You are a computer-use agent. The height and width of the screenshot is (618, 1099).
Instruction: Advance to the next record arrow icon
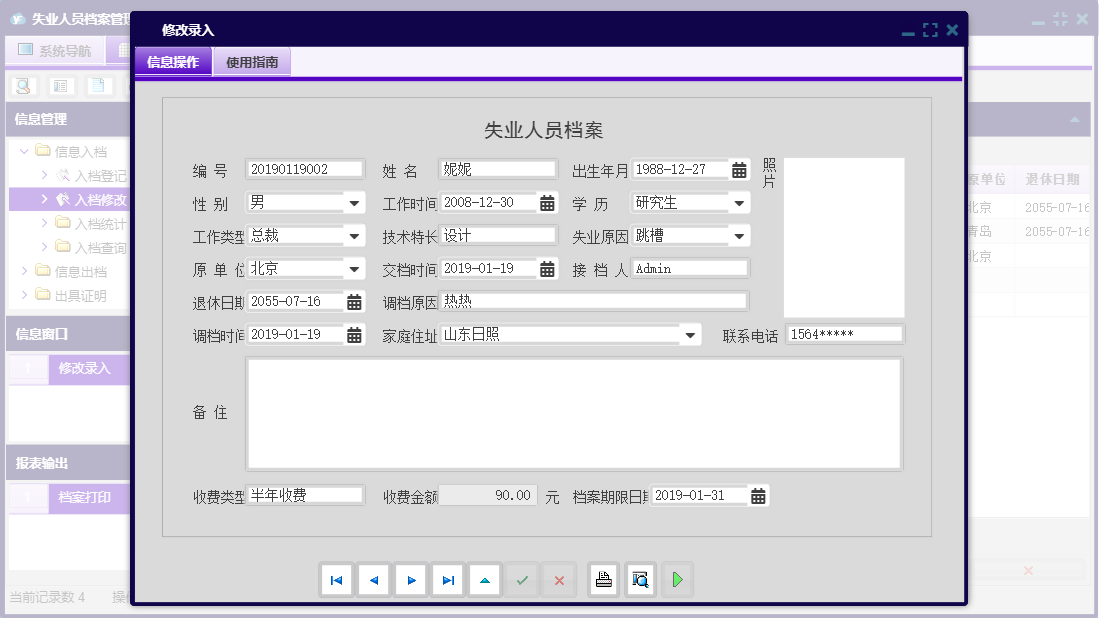pyautogui.click(x=411, y=579)
